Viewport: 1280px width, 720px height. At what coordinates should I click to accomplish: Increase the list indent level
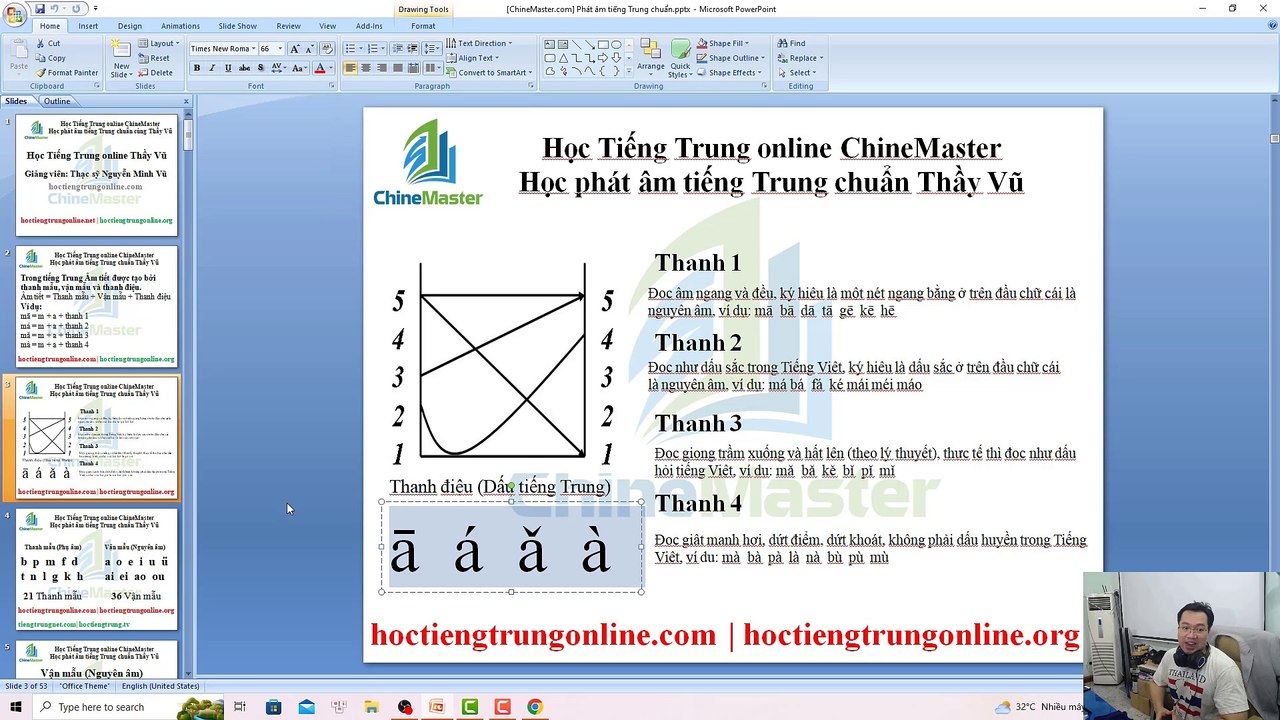coord(412,48)
